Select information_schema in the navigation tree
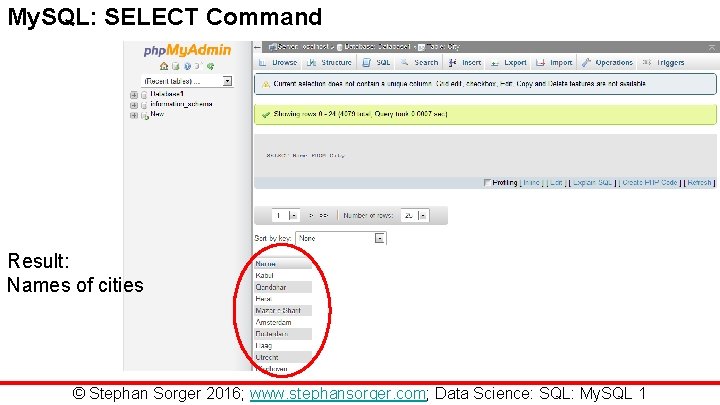Screen dimensions: 720x405 (181, 104)
